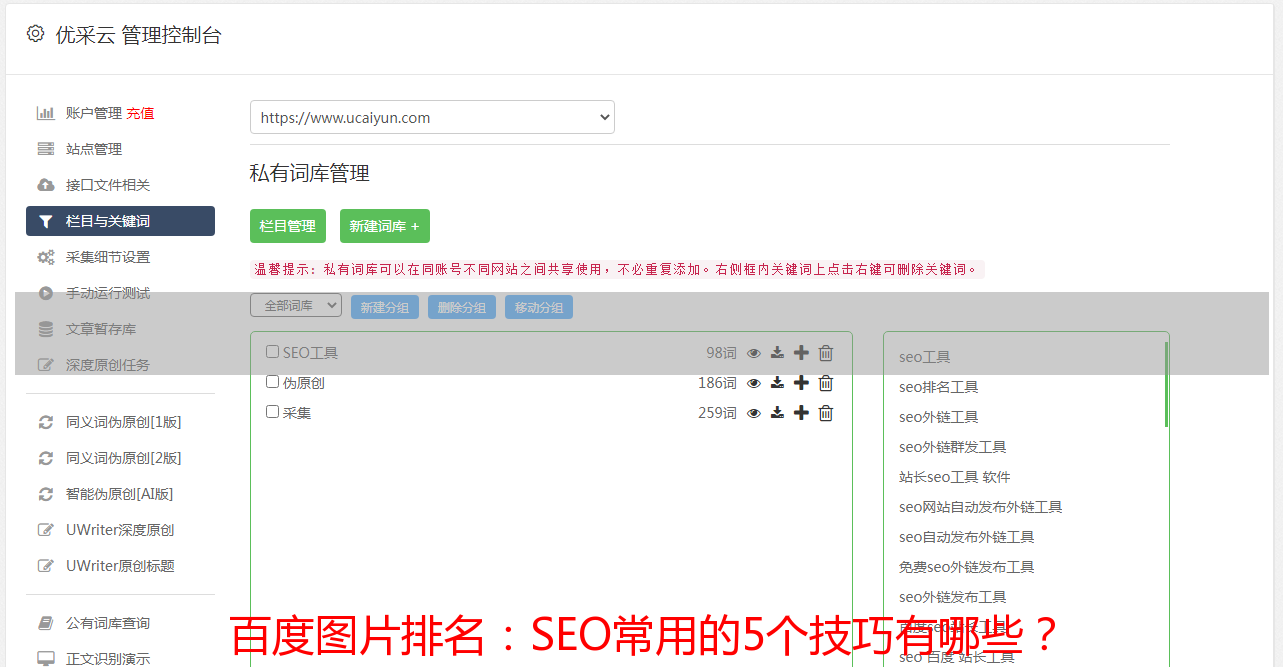Screen dimensions: 1283x667
Task: Click the filter icon beside 栏目与关键词
Action: [45, 221]
